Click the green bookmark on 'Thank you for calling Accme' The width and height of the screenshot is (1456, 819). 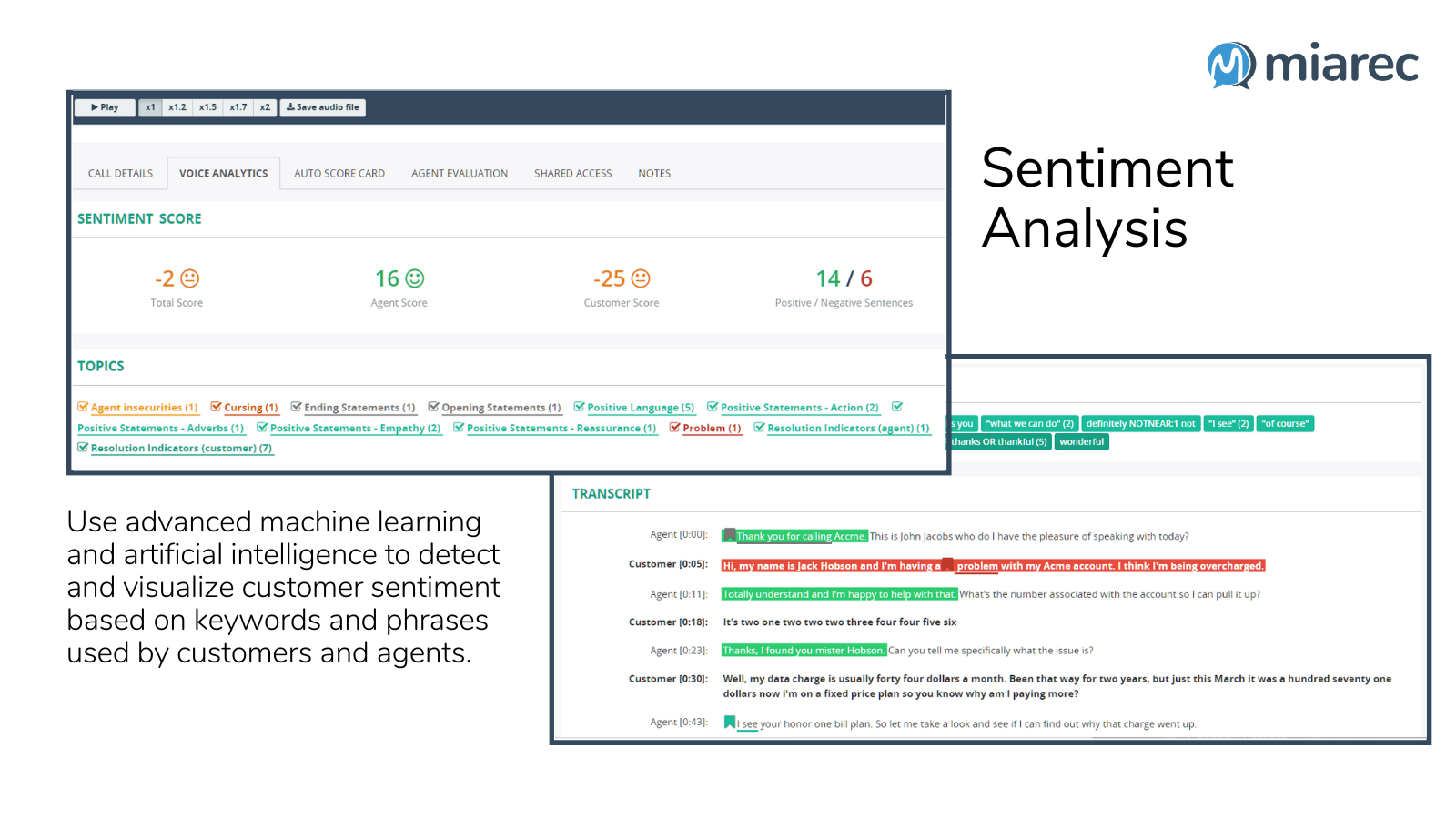pos(728,536)
